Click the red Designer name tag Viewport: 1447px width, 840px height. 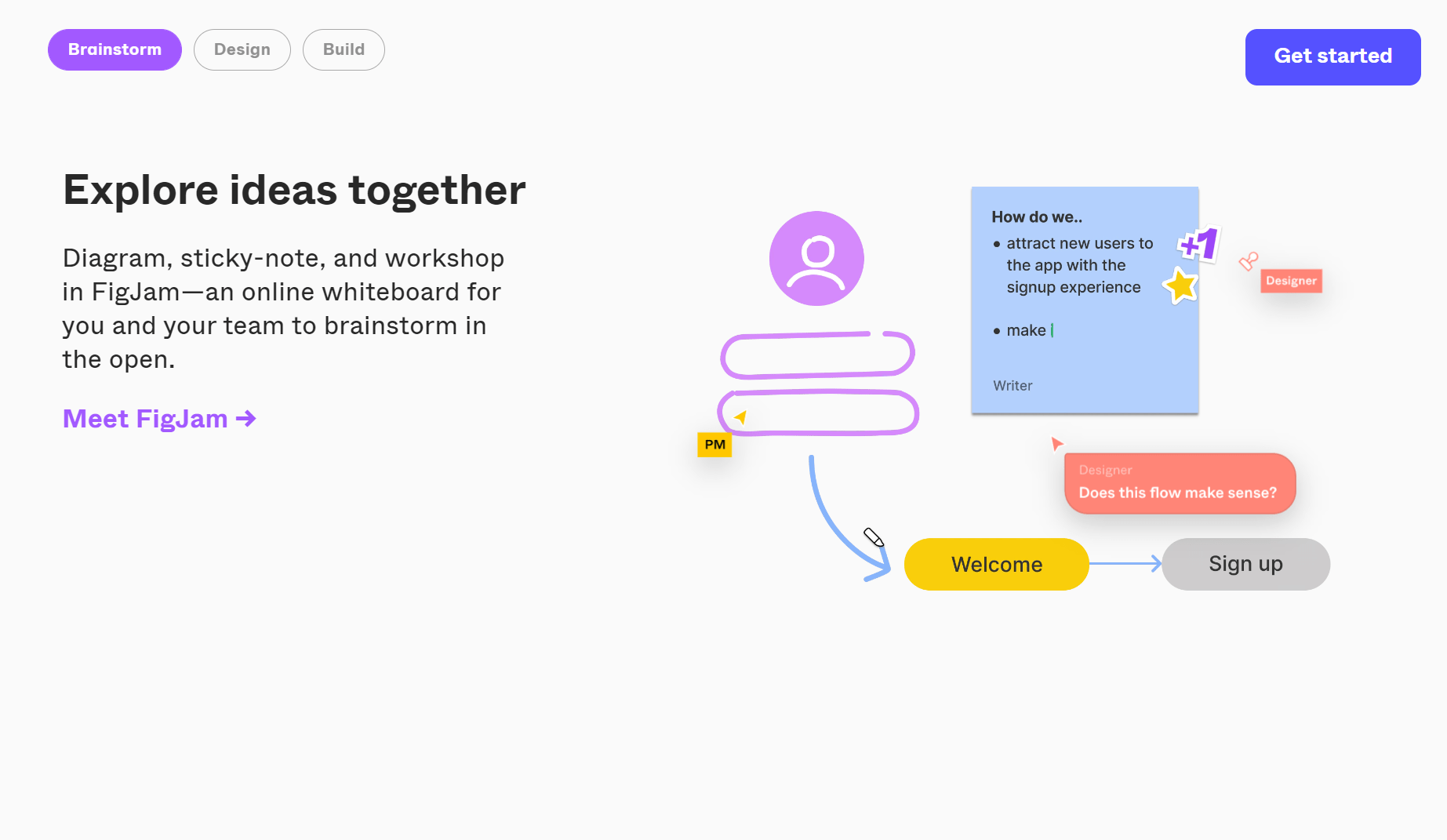1291,281
